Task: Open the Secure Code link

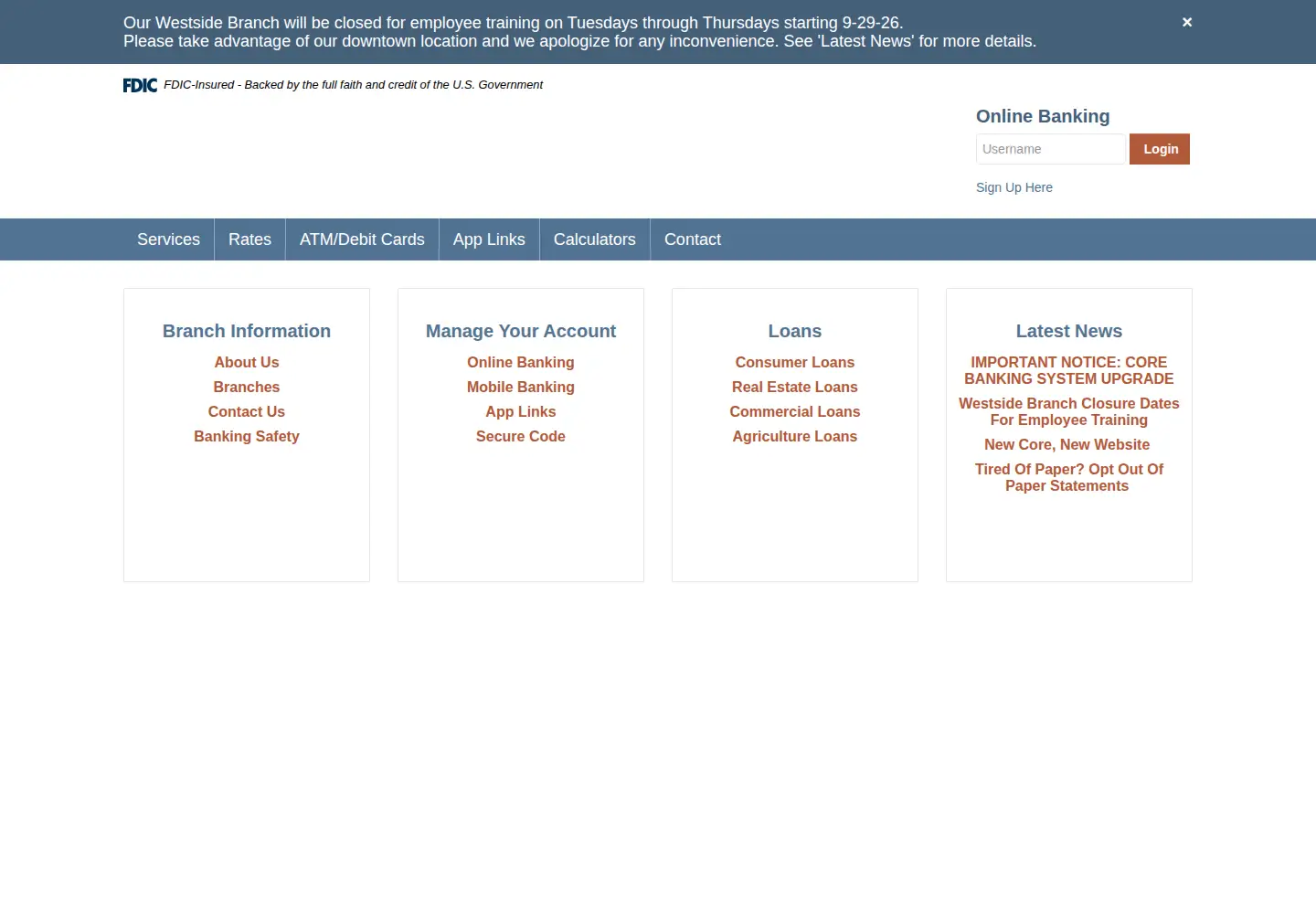Action: 521,436
